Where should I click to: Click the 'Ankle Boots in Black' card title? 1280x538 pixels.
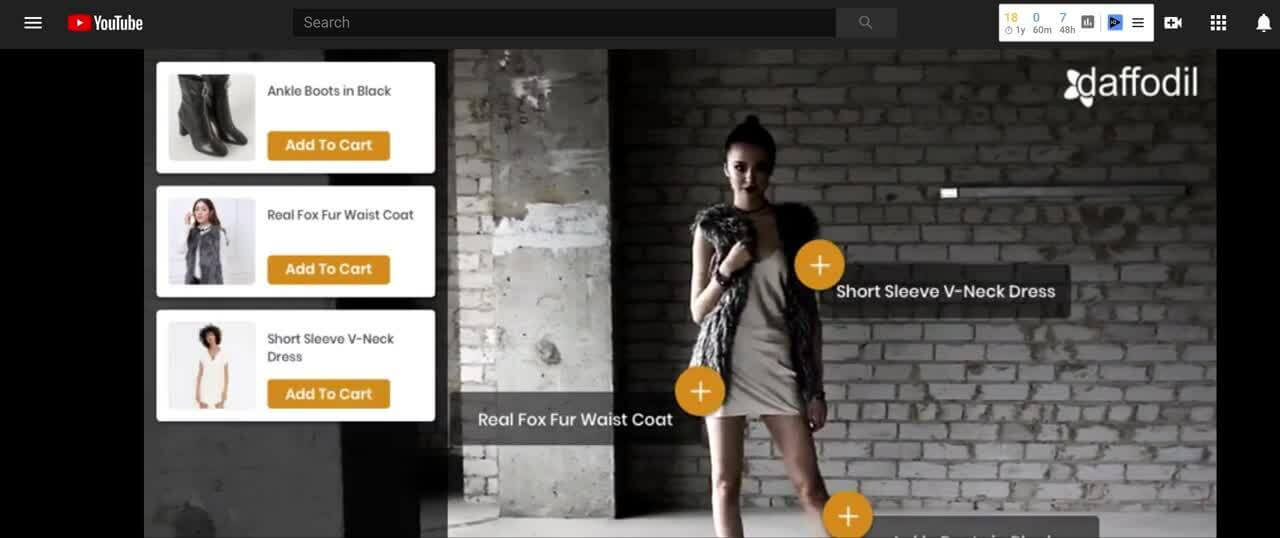point(329,91)
